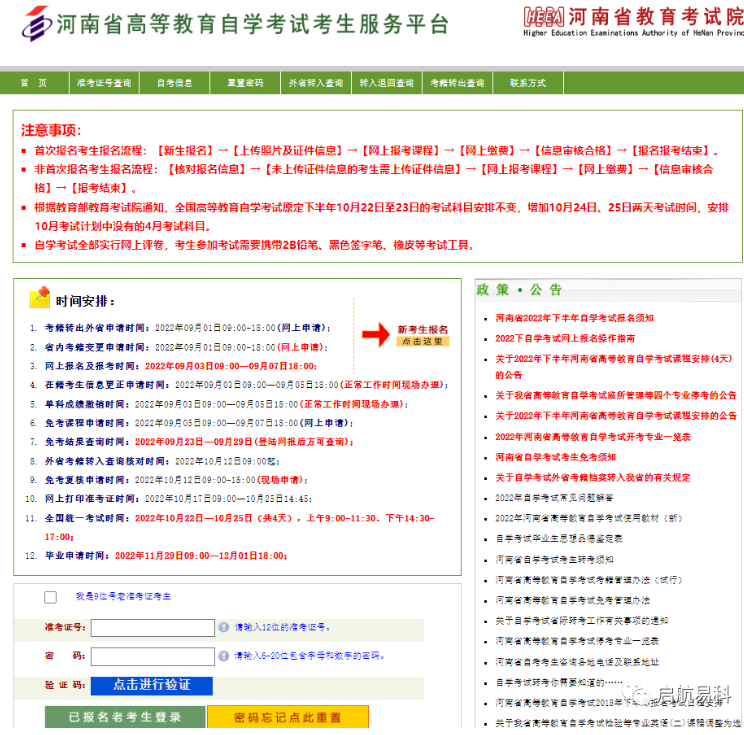Open the 课程安排(4天)的公告 announcement link
Image resolution: width=744 pixels, height=735 pixels.
coord(614,367)
